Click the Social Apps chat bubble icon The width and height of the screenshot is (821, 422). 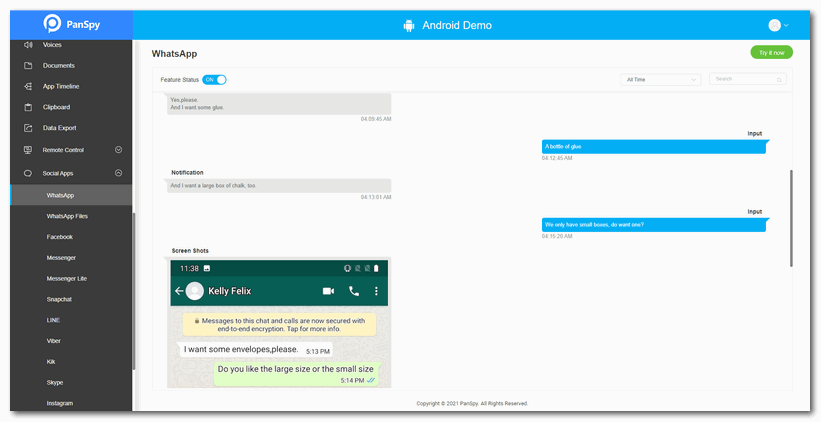pos(28,173)
